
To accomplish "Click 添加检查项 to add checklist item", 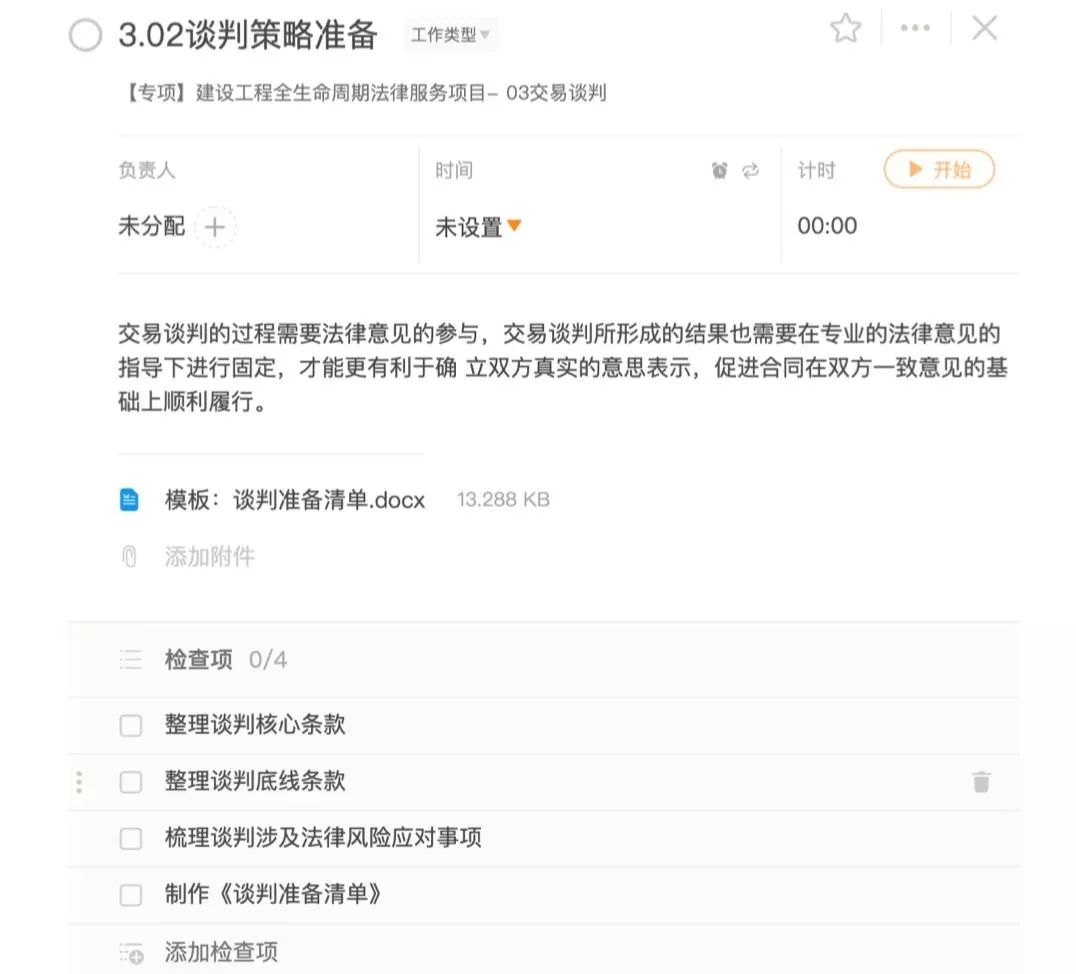I will pyautogui.click(x=221, y=952).
